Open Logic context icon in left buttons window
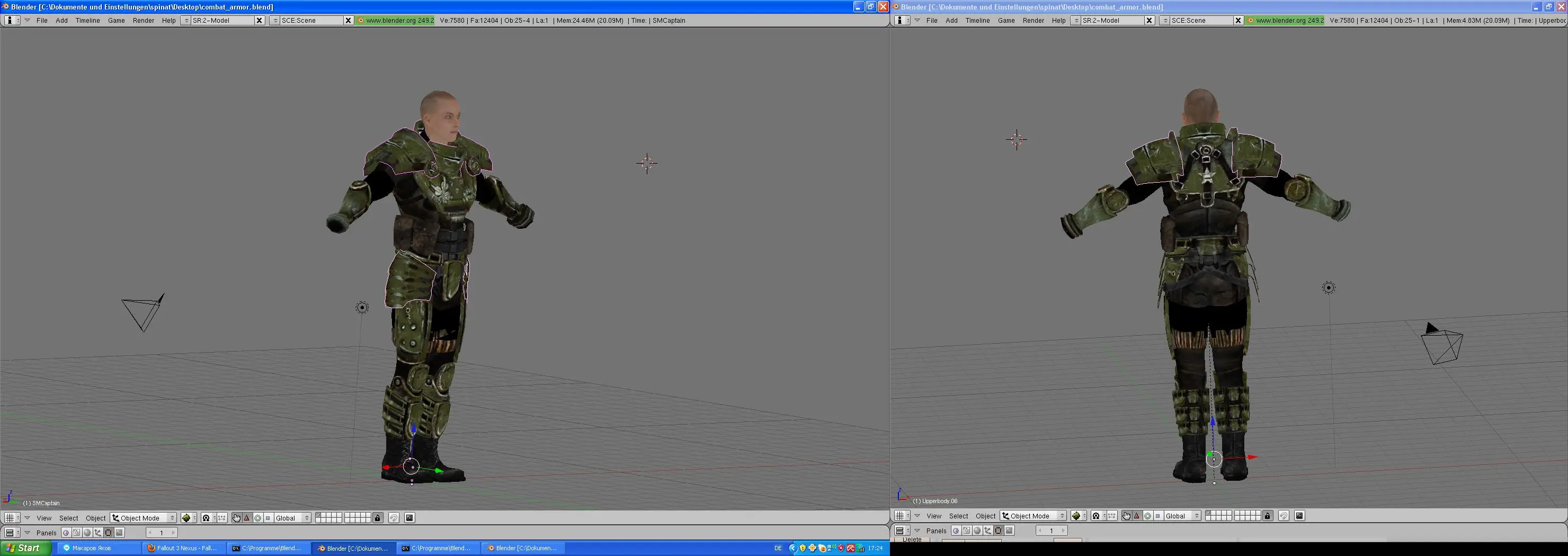 pos(66,533)
